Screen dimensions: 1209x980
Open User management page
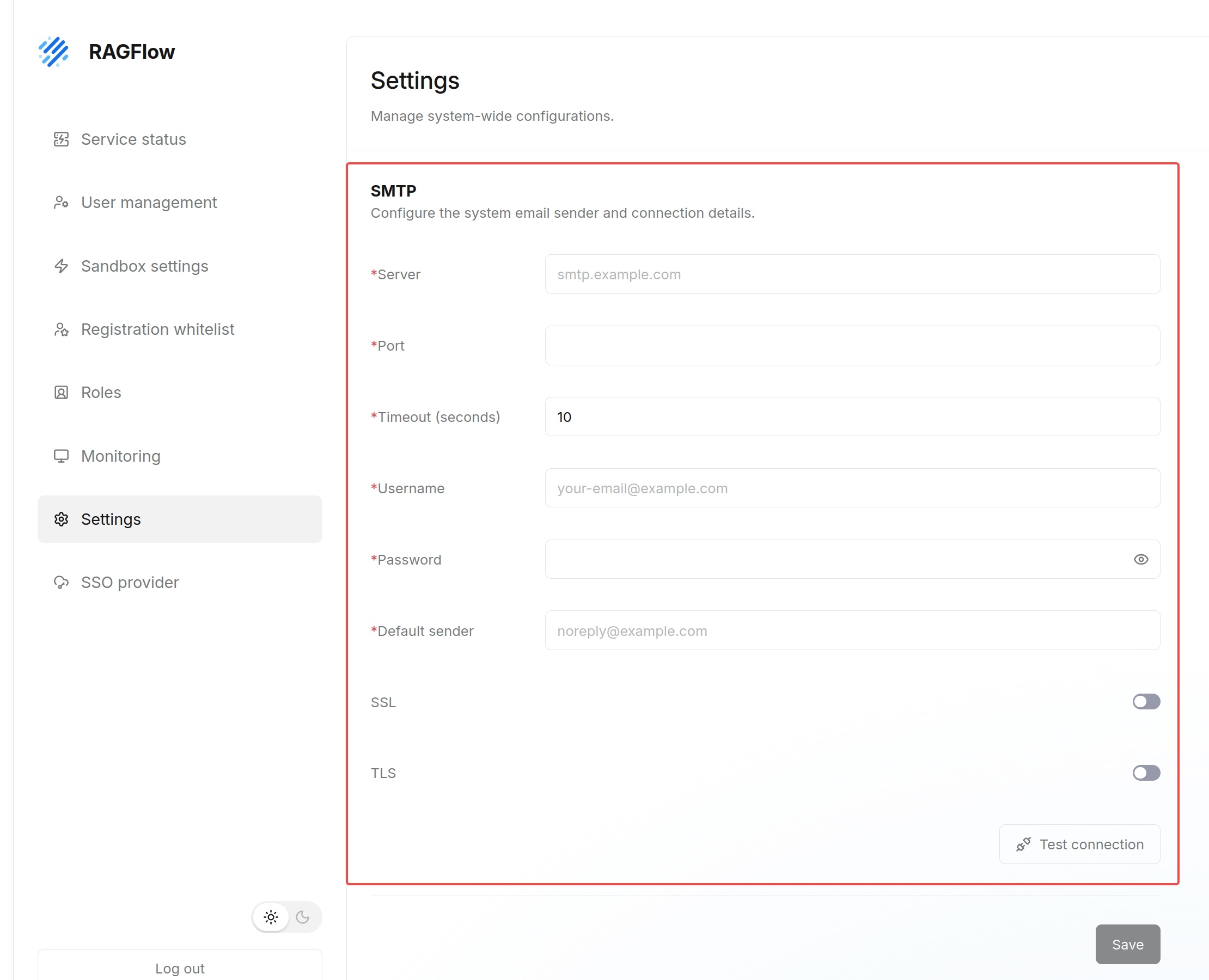(180, 203)
